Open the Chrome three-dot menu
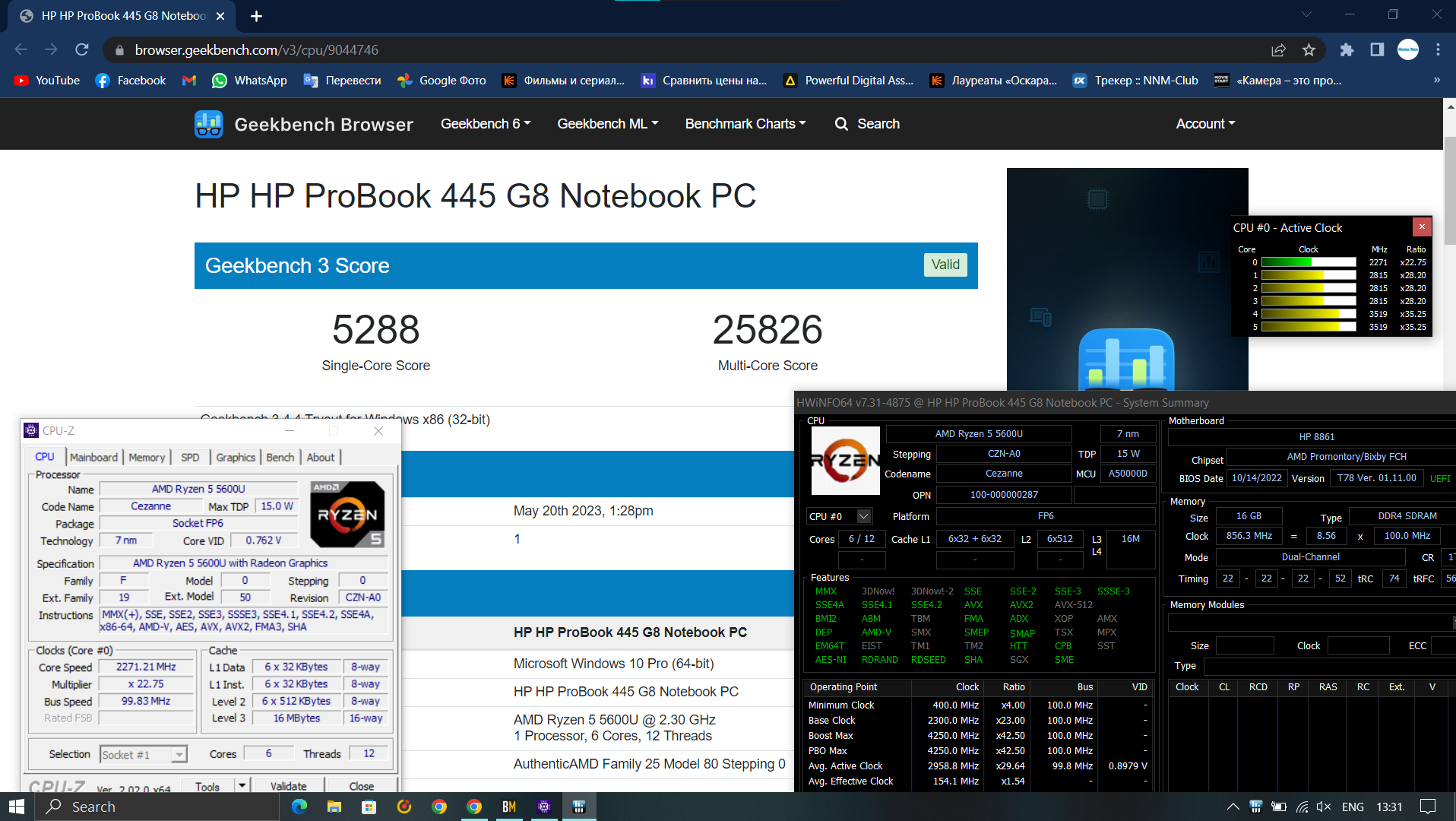Image resolution: width=1456 pixels, height=821 pixels. tap(1438, 49)
